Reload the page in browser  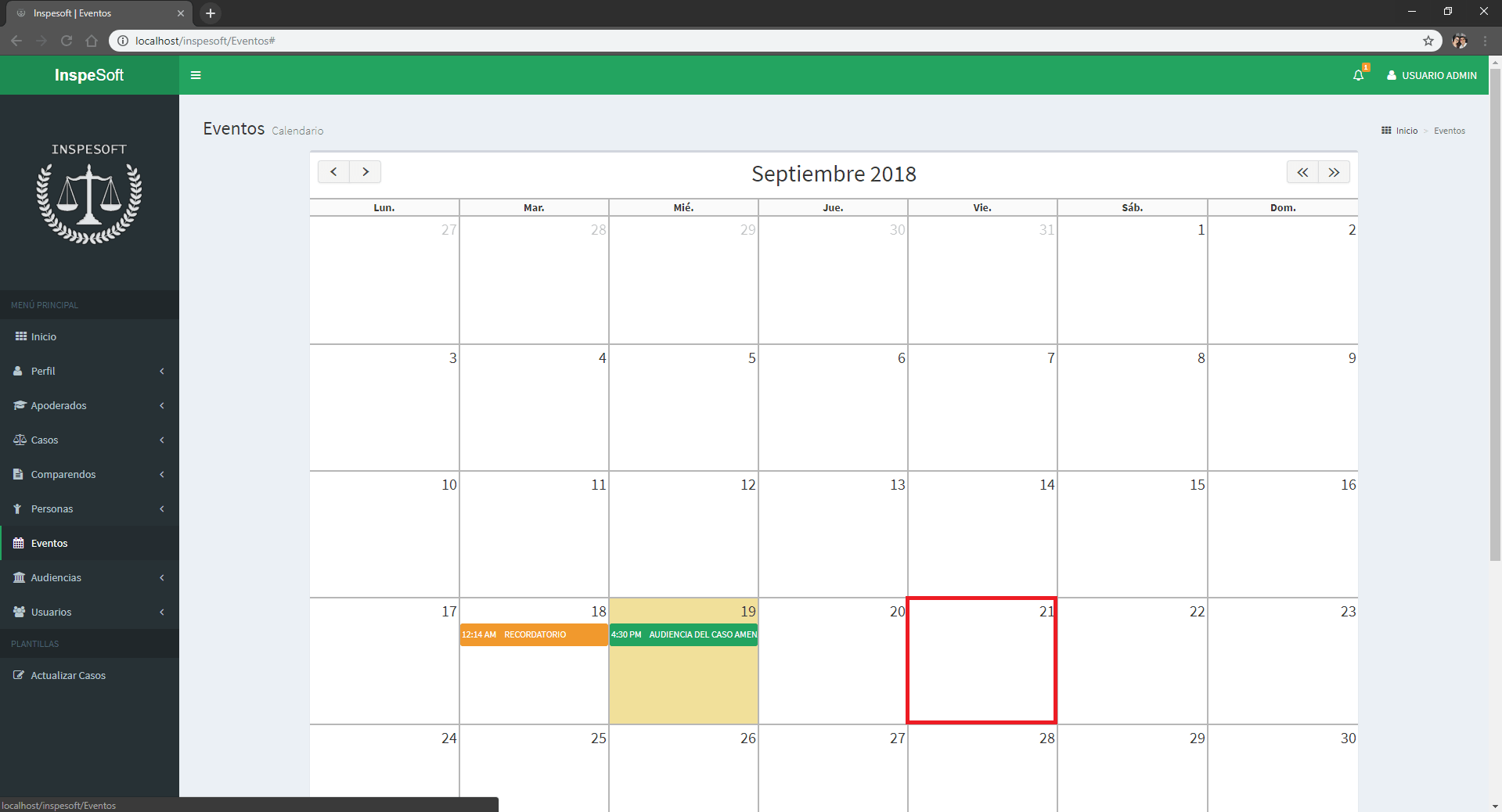tap(67, 41)
